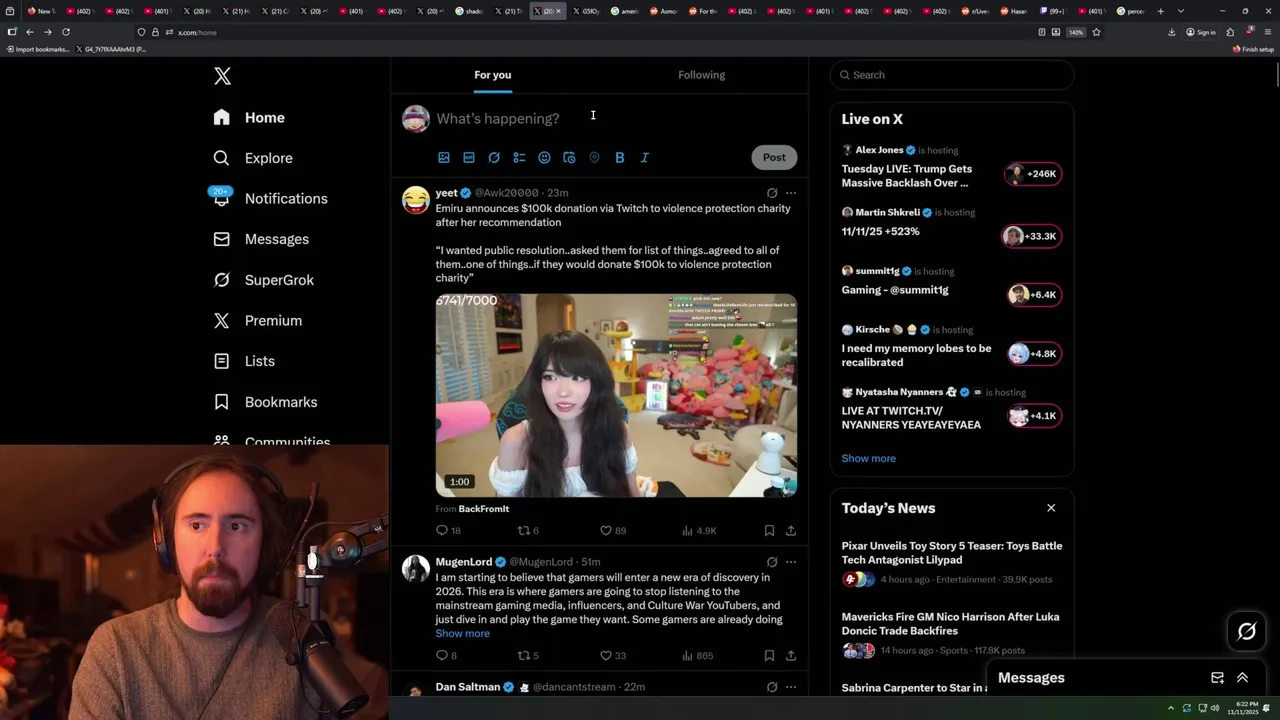Open the BackFromIt source link

[x=483, y=509]
